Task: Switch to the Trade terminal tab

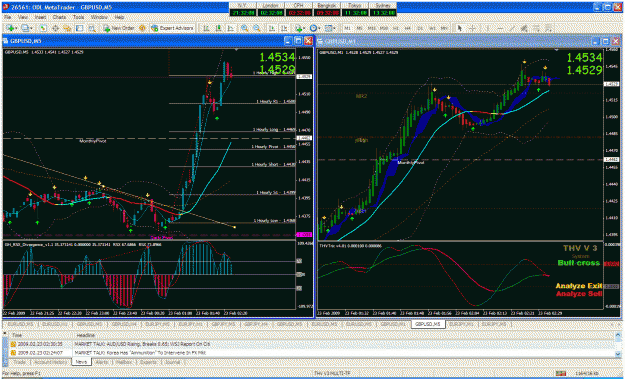Action: click(x=20, y=362)
